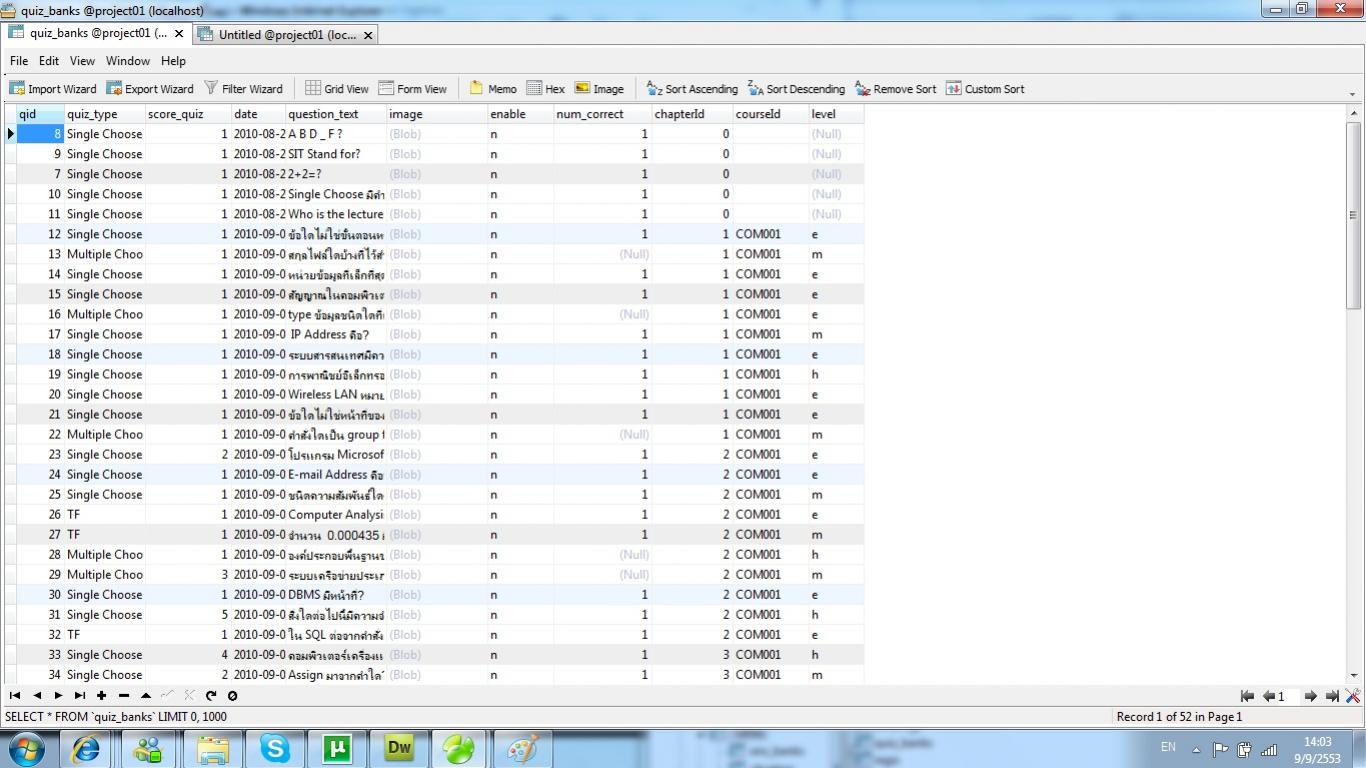The height and width of the screenshot is (768, 1366).
Task: Open uTorrent from the taskbar
Action: (x=336, y=748)
